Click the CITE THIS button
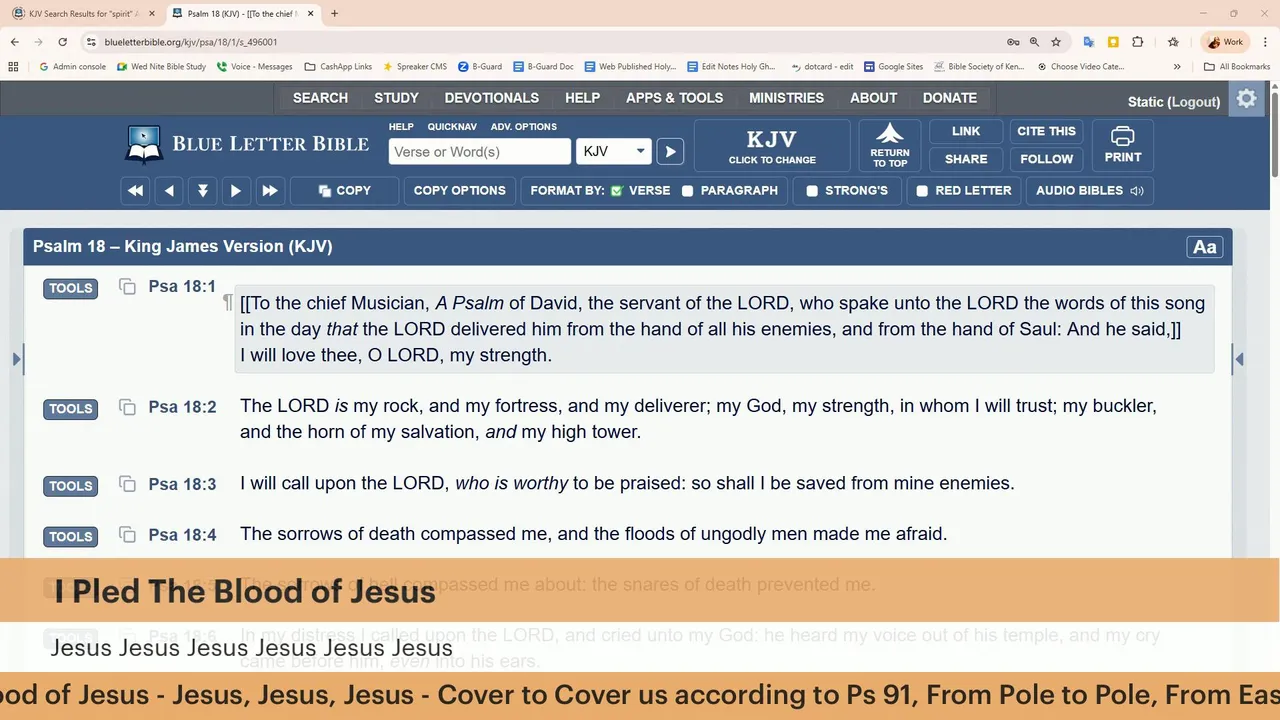 [x=1046, y=131]
